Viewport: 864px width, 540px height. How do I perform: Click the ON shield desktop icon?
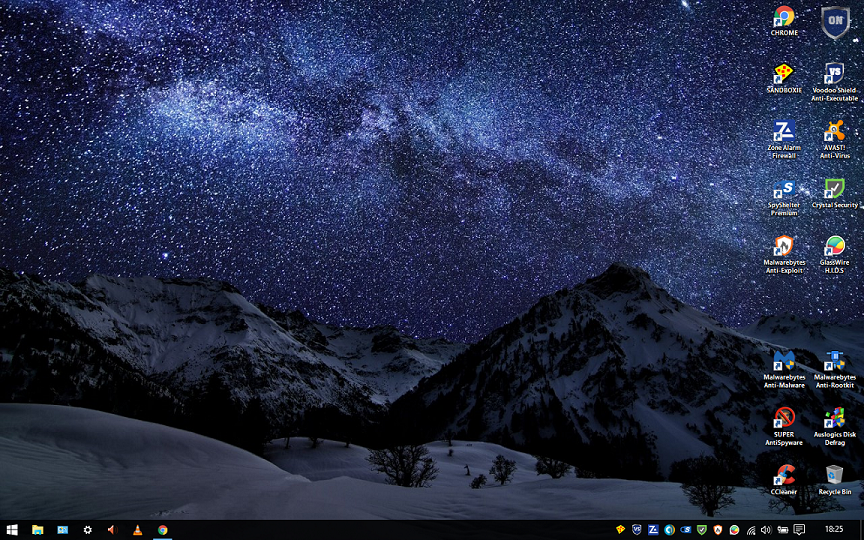[x=835, y=22]
